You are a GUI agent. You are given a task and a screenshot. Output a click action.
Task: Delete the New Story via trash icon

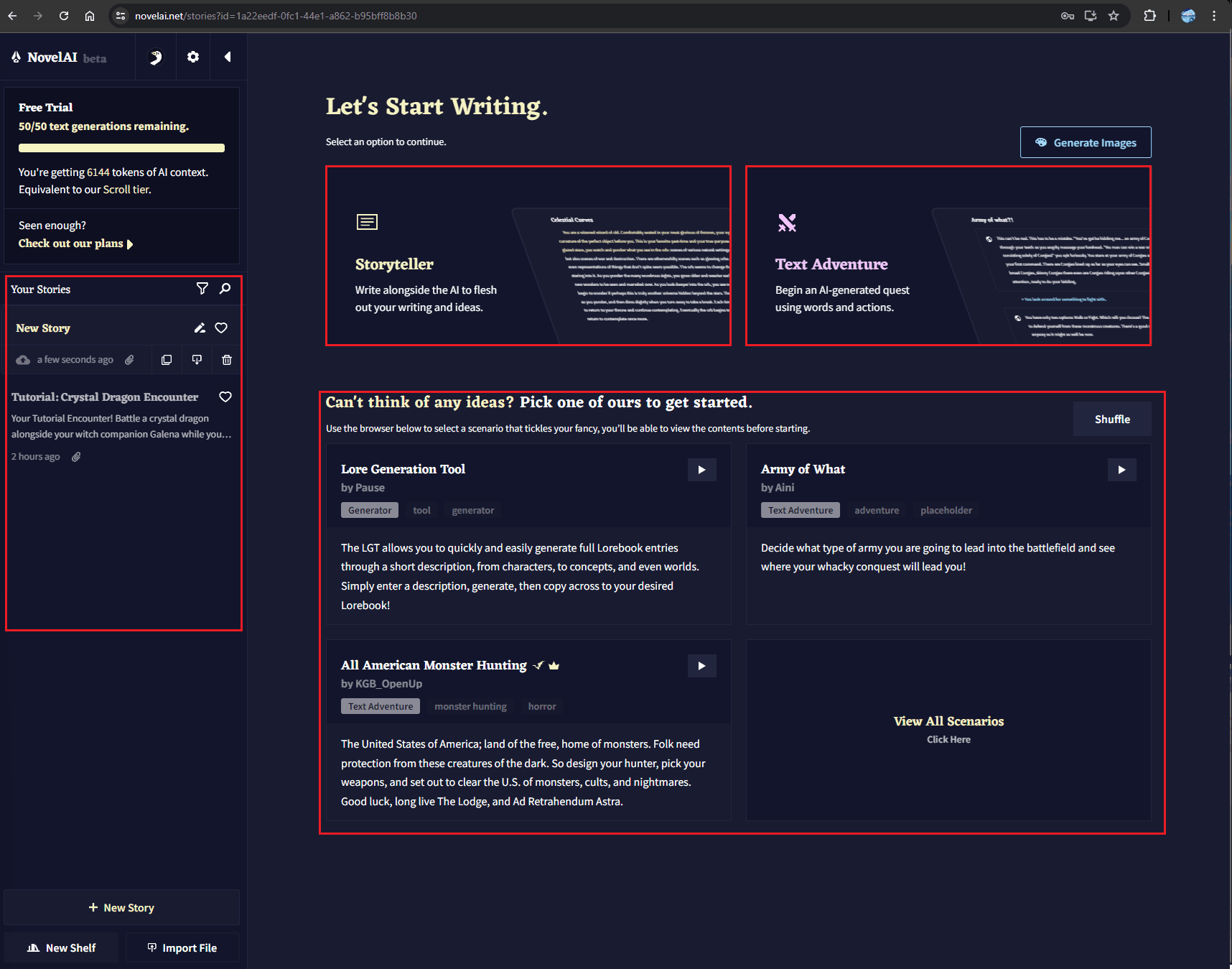[227, 360]
